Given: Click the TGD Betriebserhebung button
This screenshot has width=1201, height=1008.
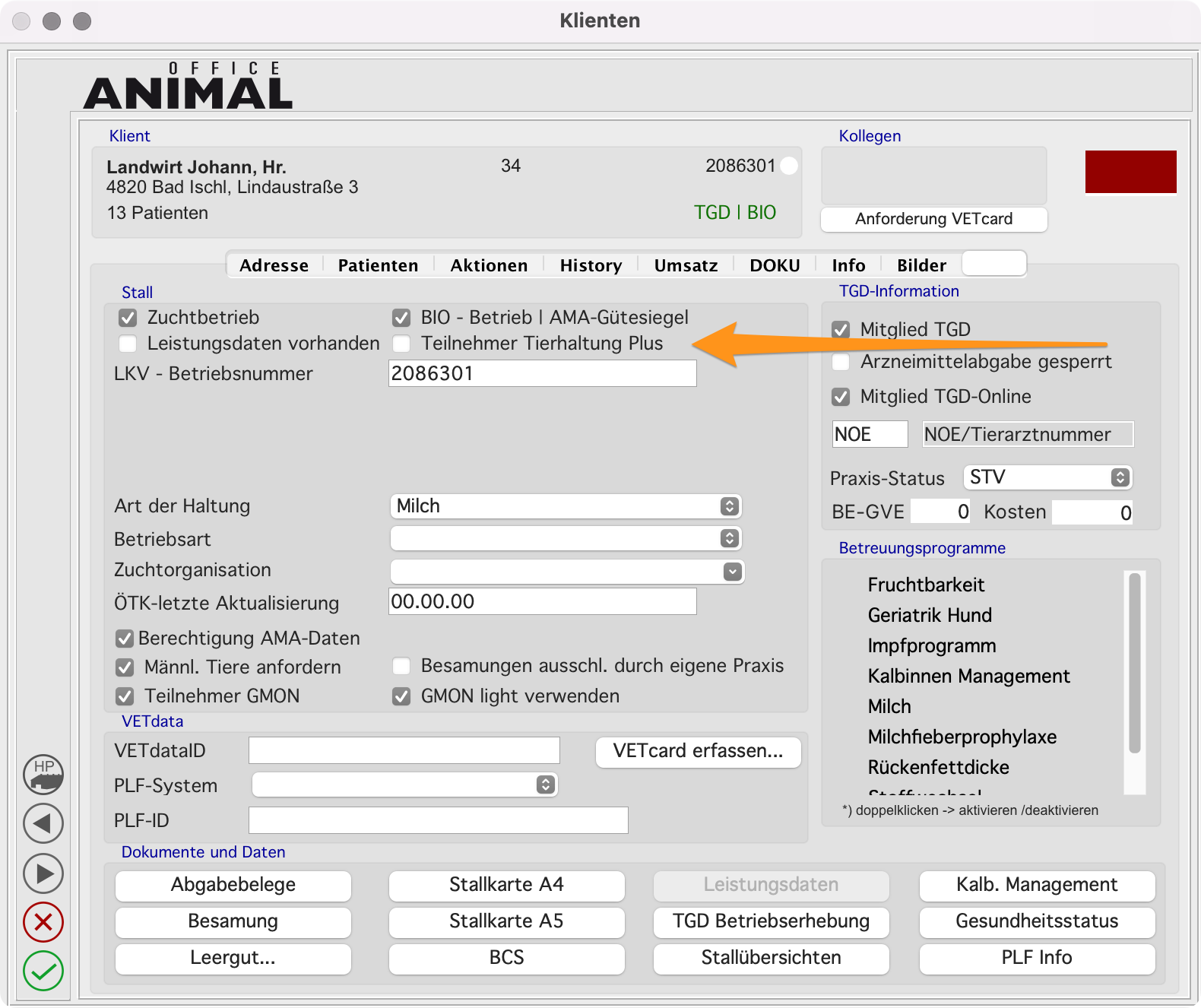Looking at the screenshot, I should [771, 921].
